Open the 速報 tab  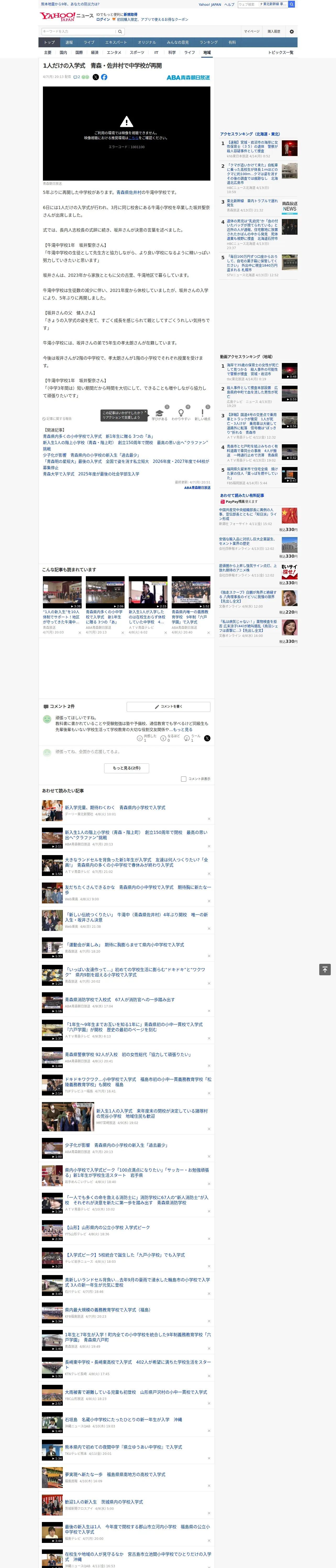pos(69,42)
